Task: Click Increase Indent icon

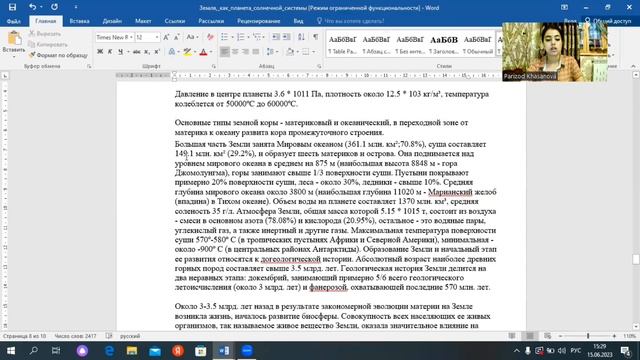Action: tap(287, 37)
